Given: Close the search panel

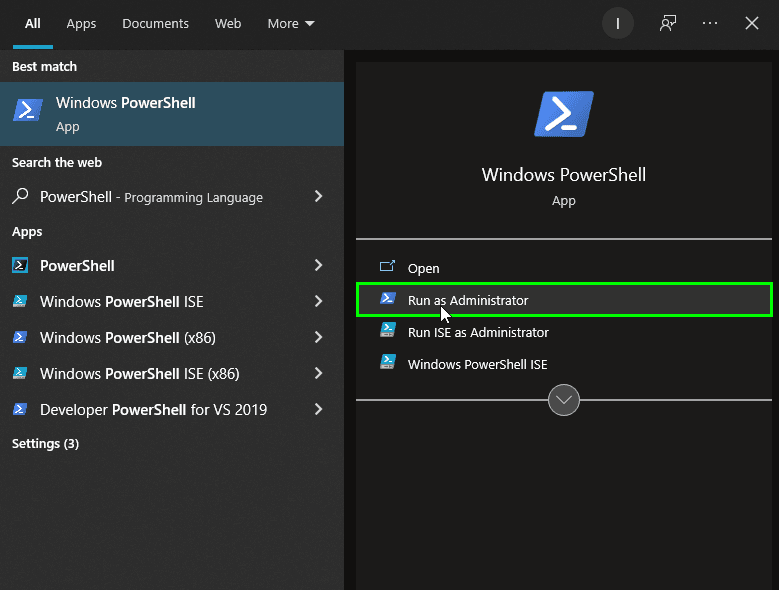Looking at the screenshot, I should click(x=752, y=23).
